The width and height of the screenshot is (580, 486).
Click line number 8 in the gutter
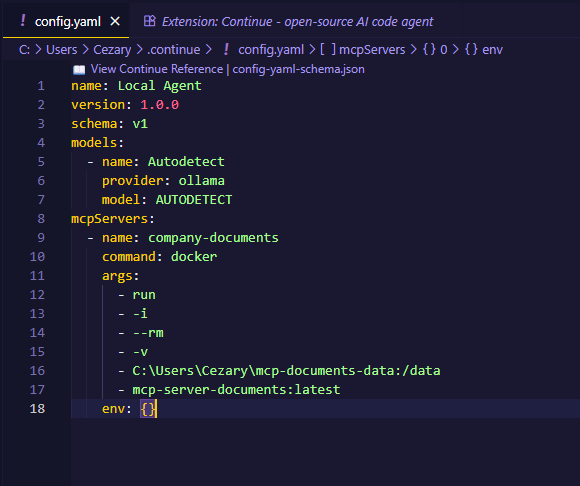coord(41,219)
